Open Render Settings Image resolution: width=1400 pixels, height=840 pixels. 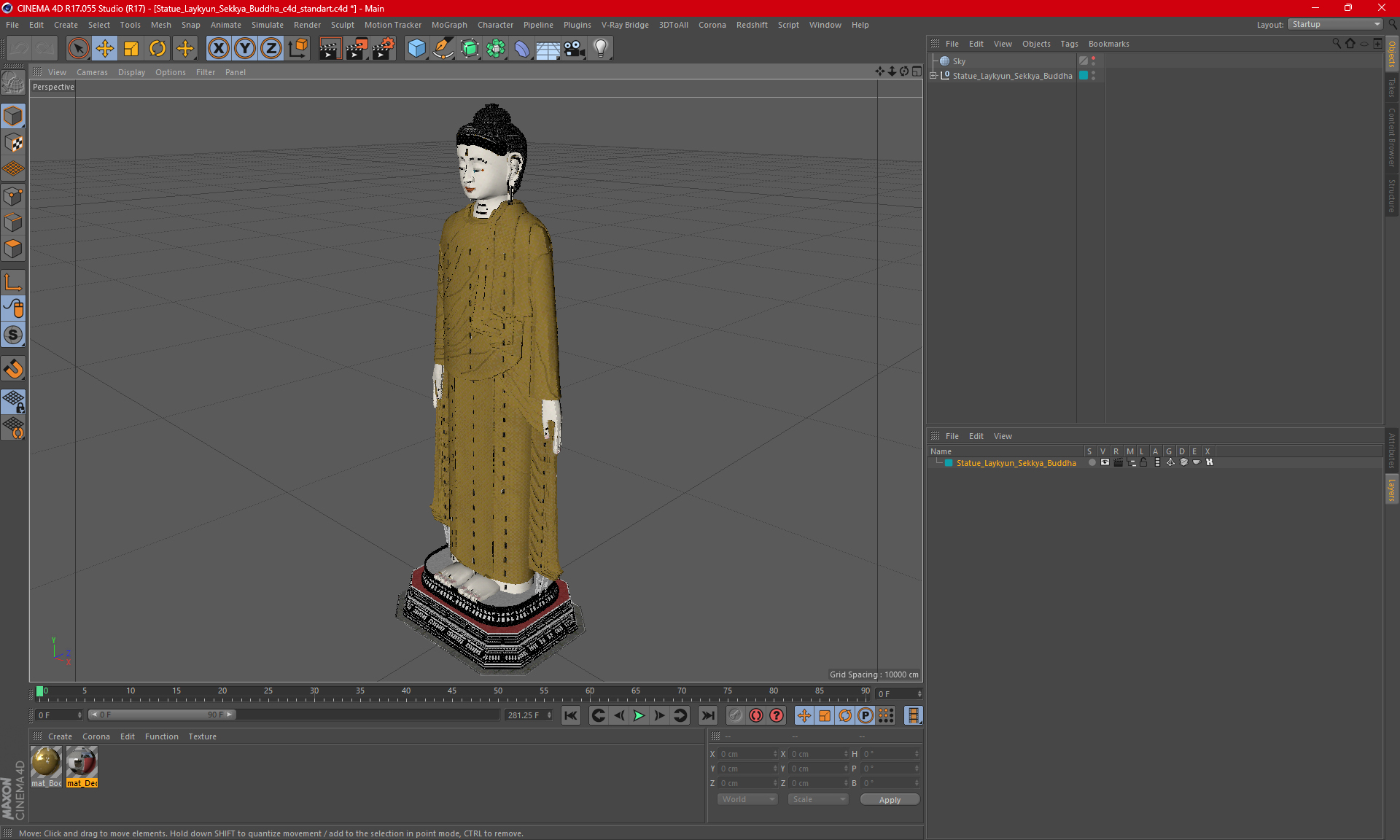pos(384,49)
